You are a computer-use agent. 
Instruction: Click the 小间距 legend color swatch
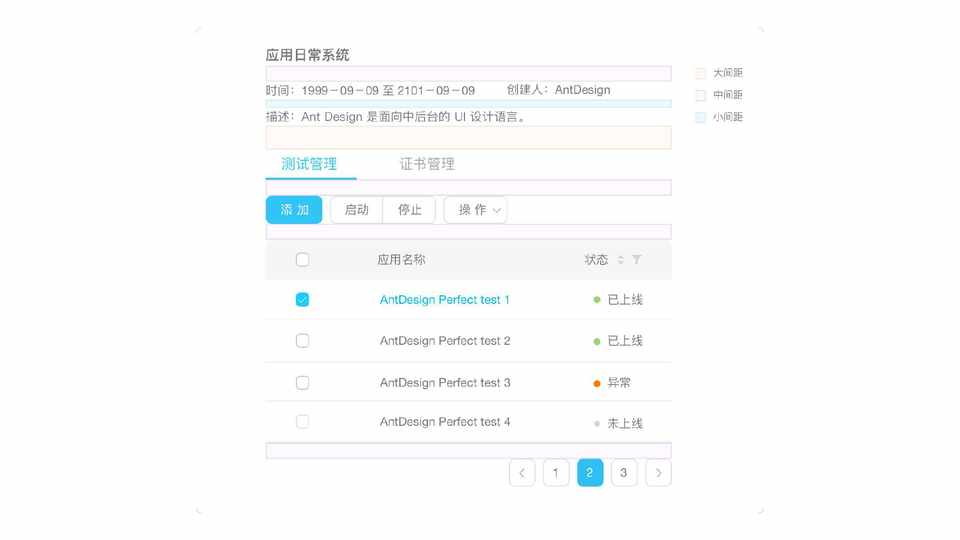click(x=701, y=117)
